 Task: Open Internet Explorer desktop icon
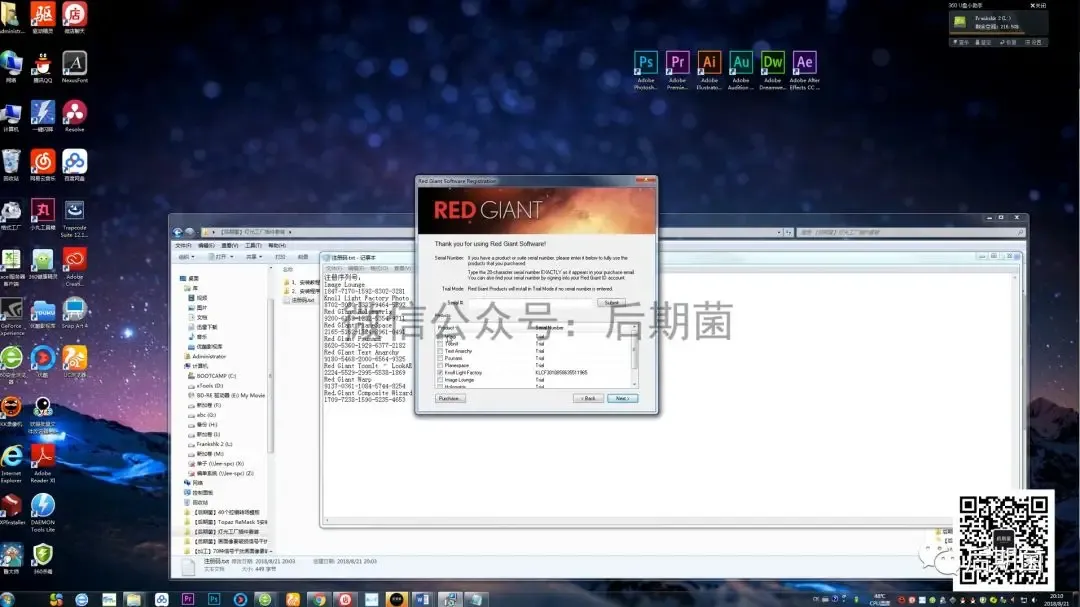click(x=11, y=464)
